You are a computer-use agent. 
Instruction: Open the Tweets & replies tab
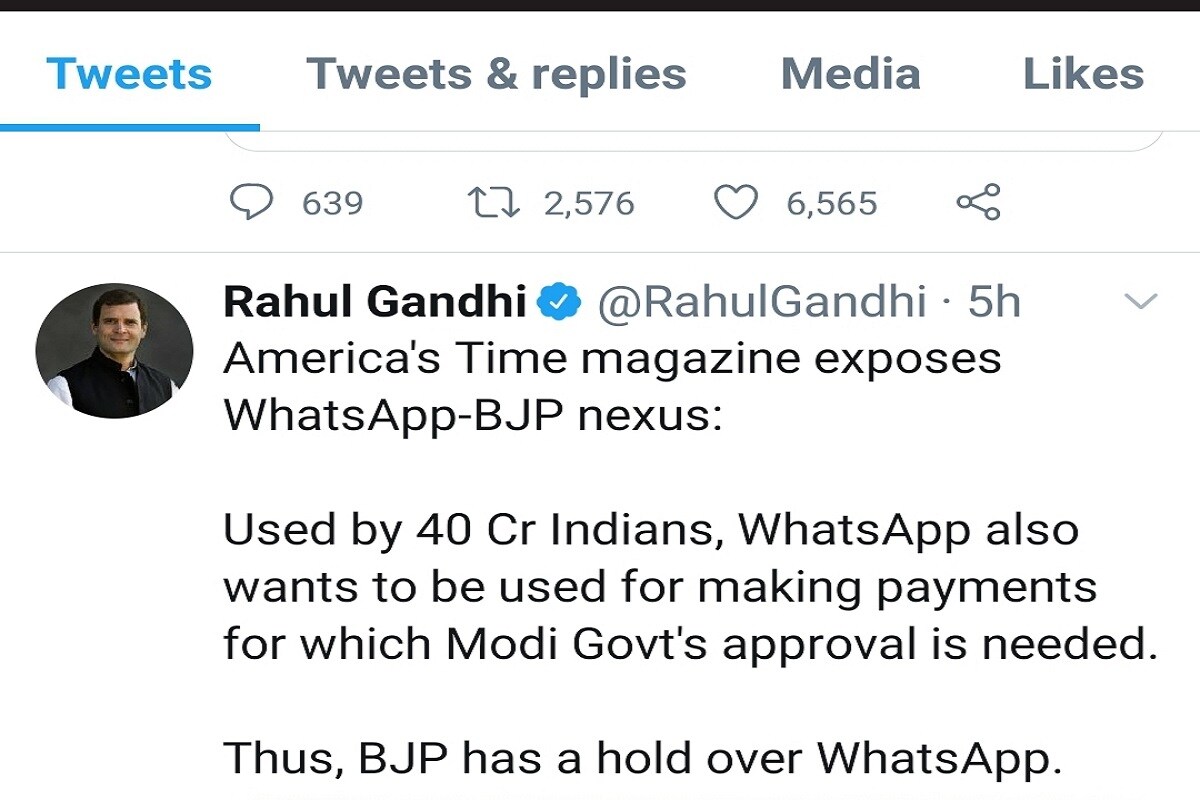pos(496,74)
